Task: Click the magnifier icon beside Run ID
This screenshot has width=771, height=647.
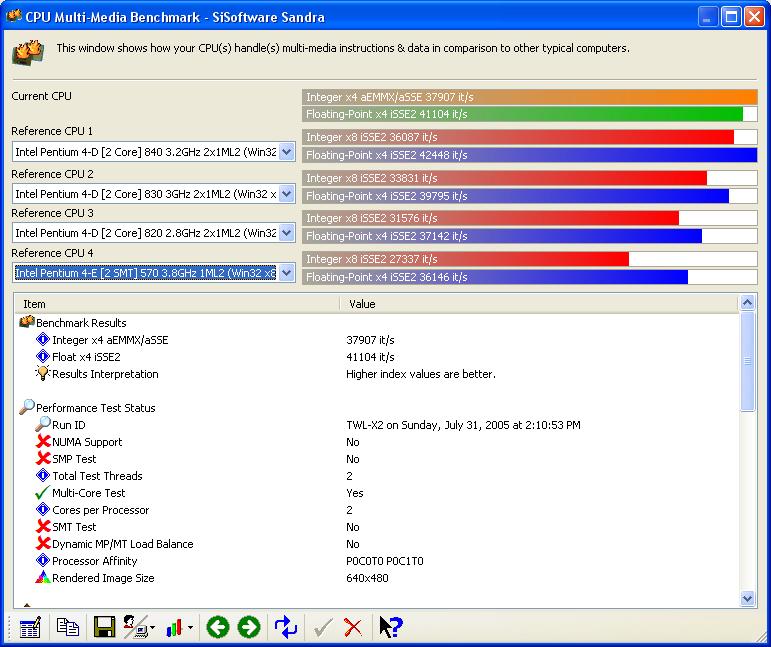Action: click(43, 424)
